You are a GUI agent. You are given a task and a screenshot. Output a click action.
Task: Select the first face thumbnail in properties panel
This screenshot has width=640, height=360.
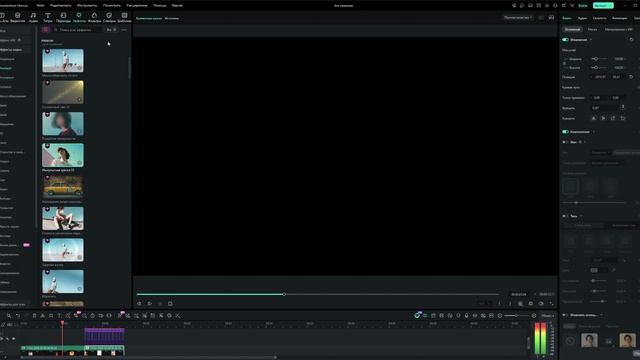tap(589, 340)
